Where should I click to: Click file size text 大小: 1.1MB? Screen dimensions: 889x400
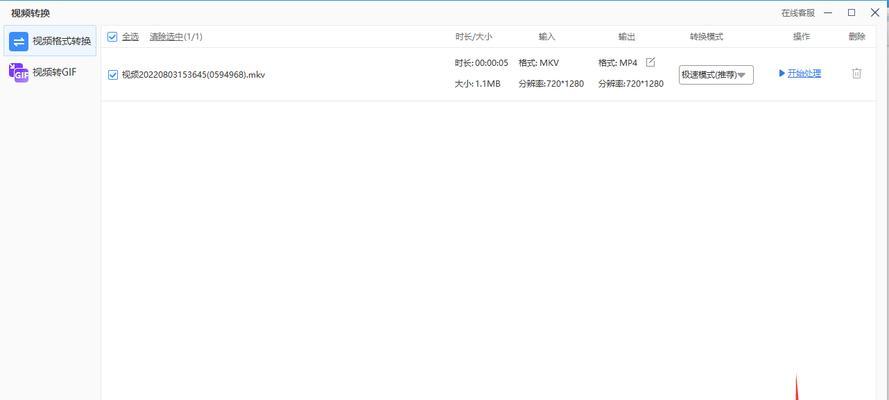click(x=477, y=84)
